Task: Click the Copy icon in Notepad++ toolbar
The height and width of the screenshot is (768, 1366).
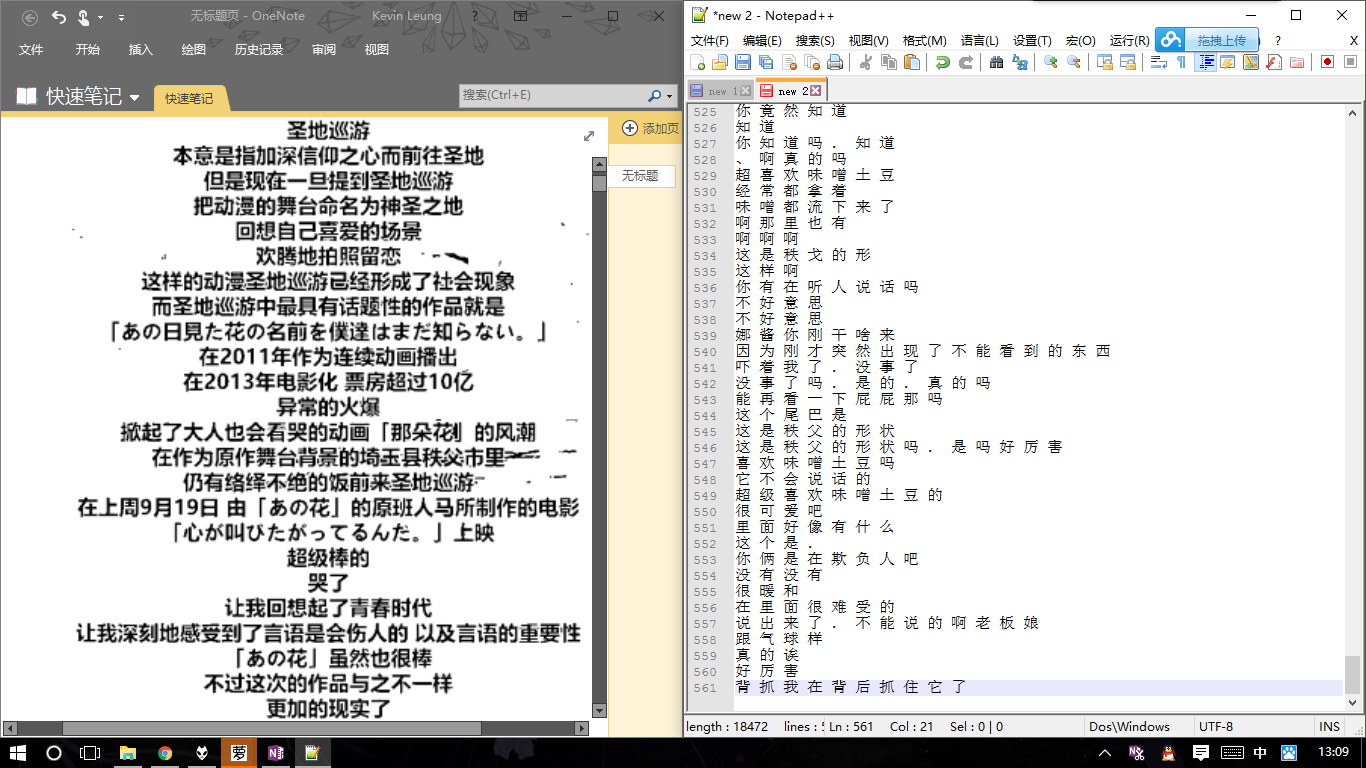Action: (889, 62)
